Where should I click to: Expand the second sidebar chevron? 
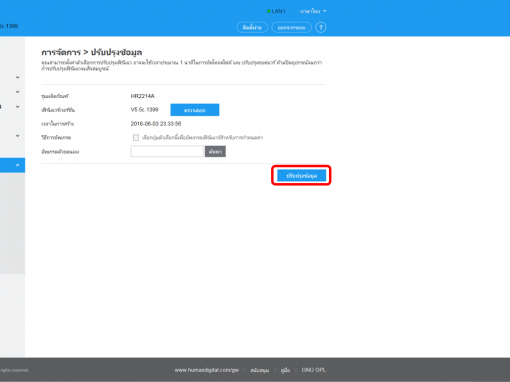pos(18,92)
